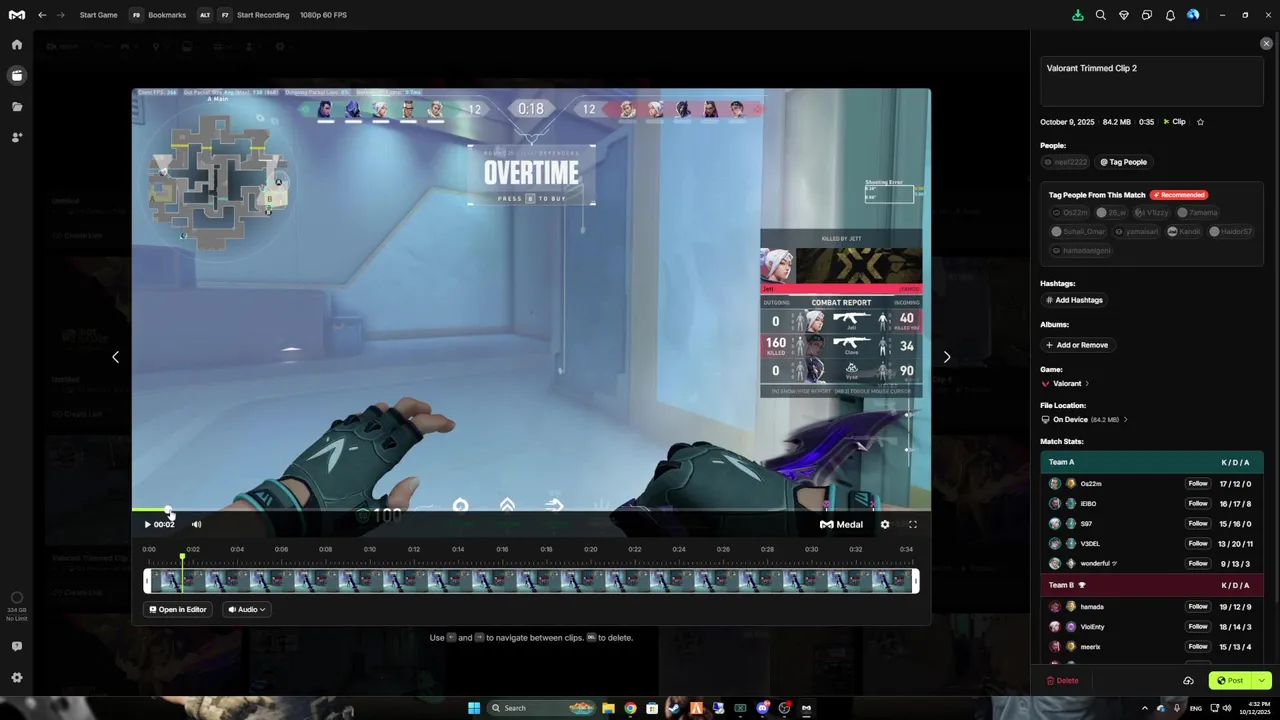Open the overlapping windows icon in top bar

pyautogui.click(x=1147, y=15)
